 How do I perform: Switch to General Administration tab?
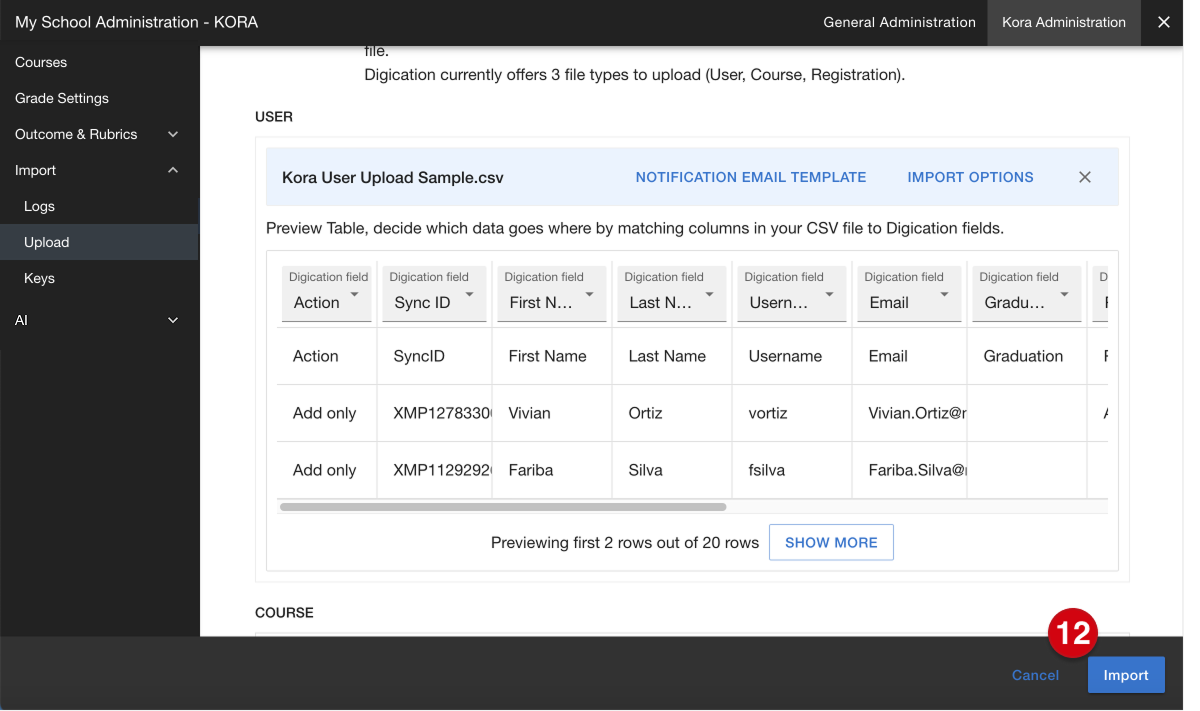[x=899, y=22]
